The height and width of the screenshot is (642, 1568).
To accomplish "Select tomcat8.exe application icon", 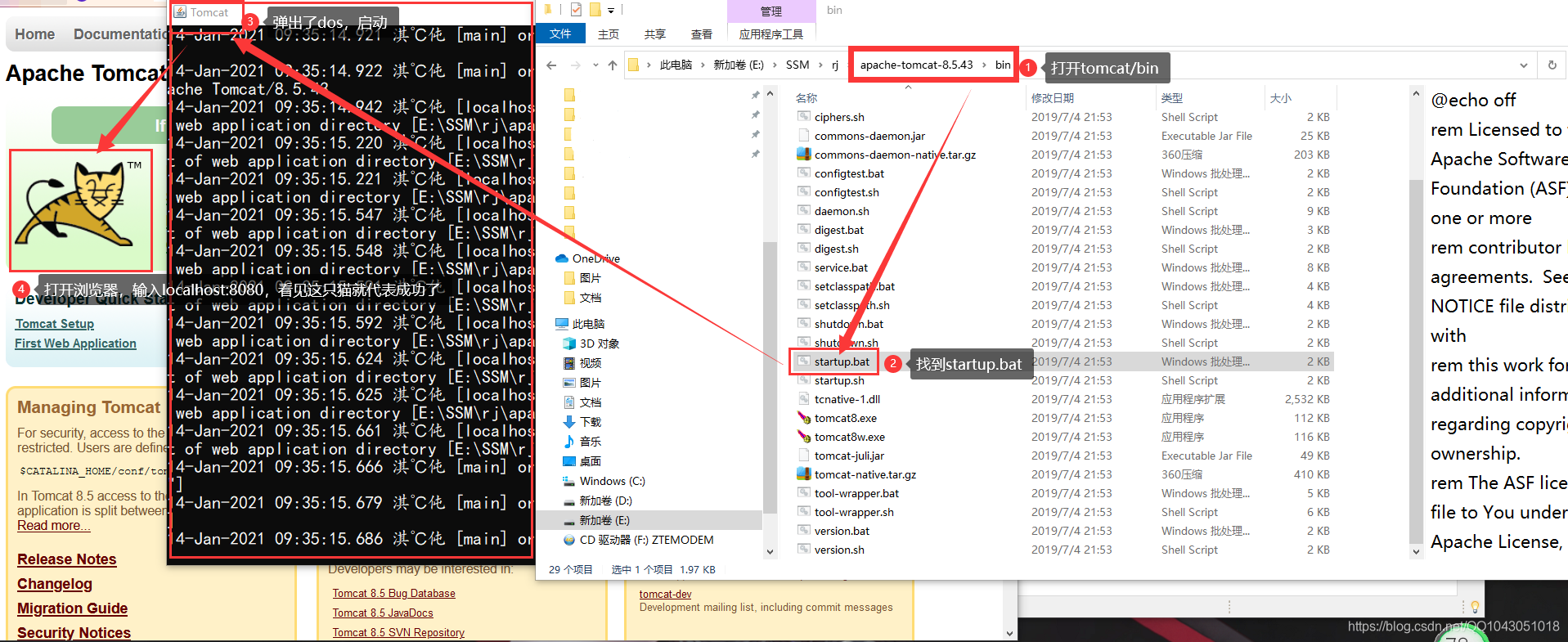I will pyautogui.click(x=804, y=418).
